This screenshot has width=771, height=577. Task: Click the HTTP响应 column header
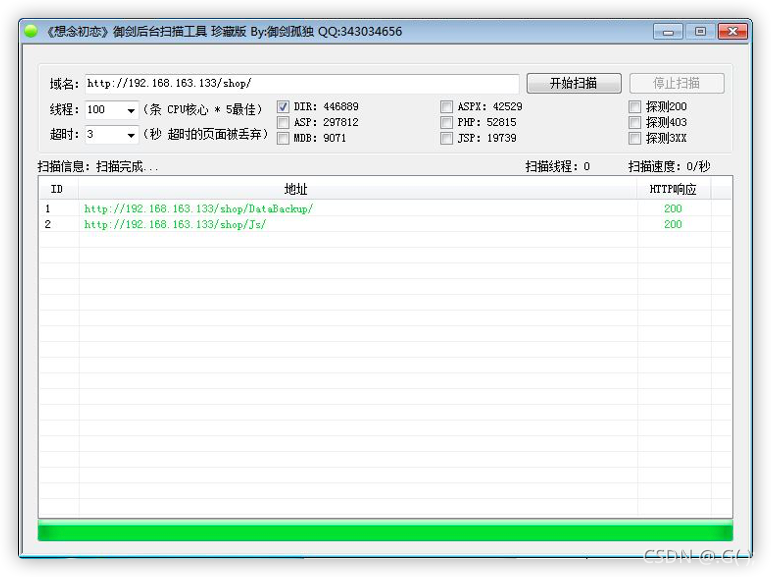673,189
